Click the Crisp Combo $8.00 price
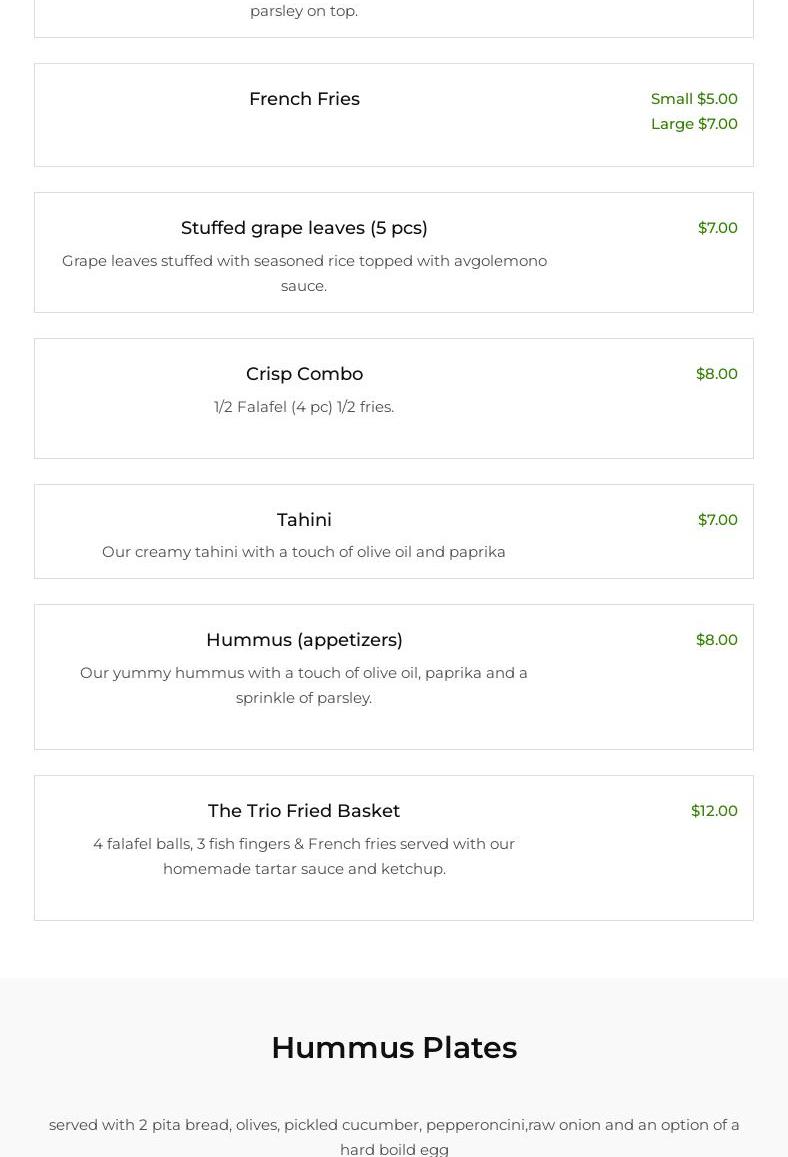788x1157 pixels. tap(716, 373)
